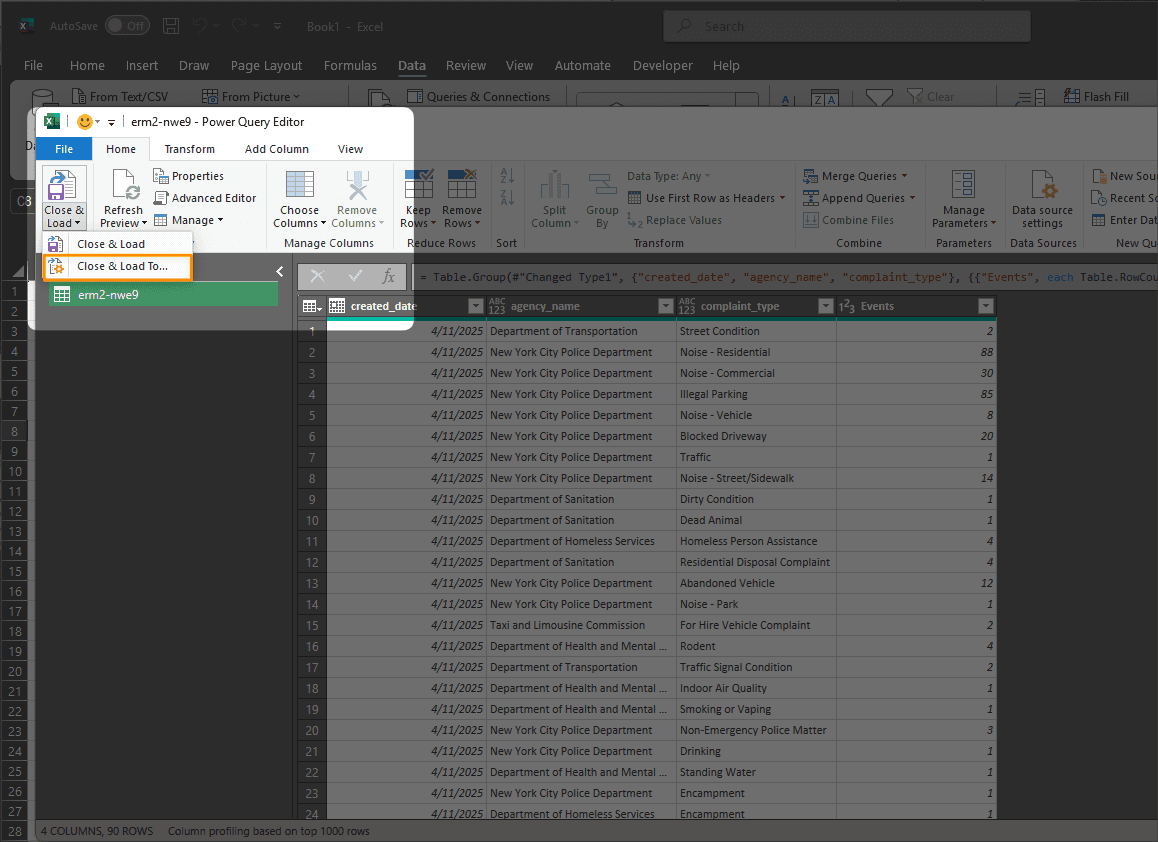
Task: Open the File tab in Power Query
Action: coord(64,149)
